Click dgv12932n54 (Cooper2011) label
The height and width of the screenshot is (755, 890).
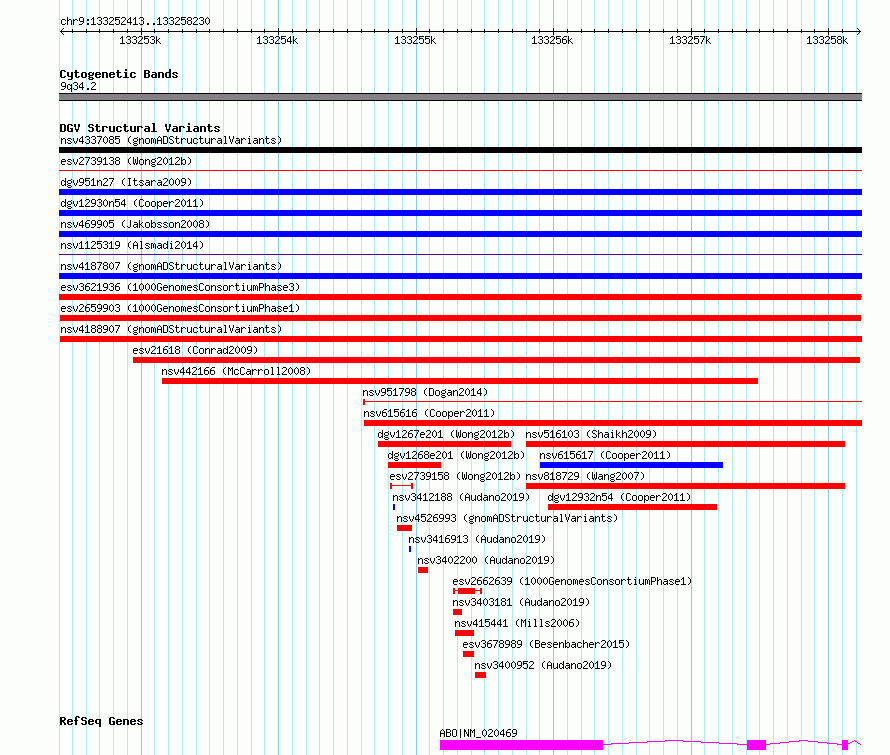pyautogui.click(x=619, y=497)
